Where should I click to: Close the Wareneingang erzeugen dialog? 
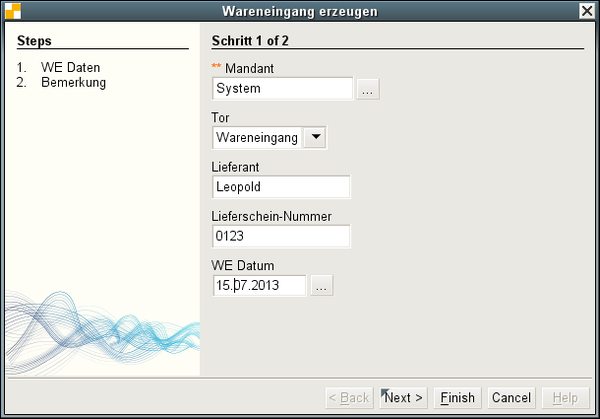[x=587, y=11]
